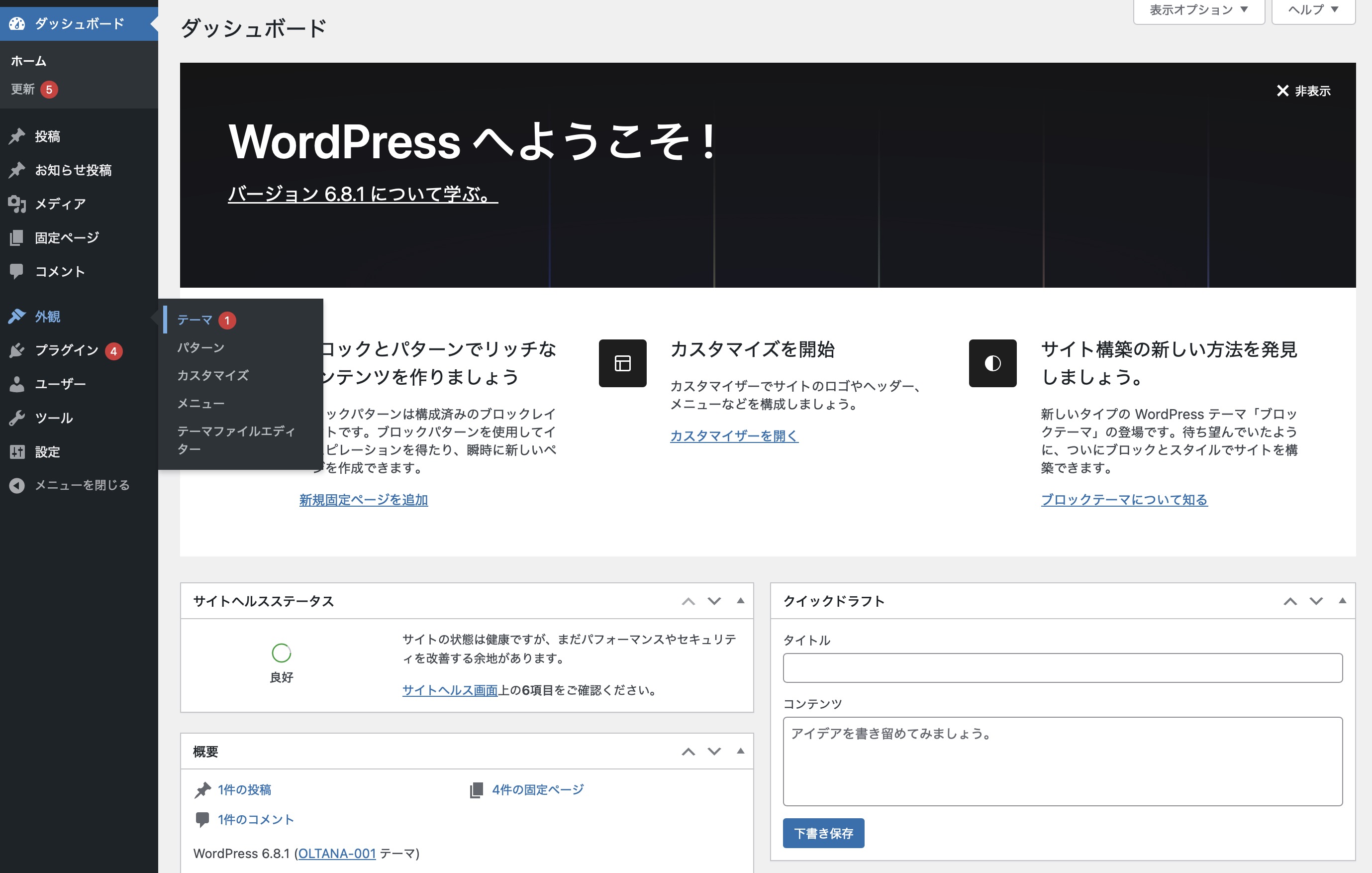Click メニューを閉じる text to collapse sidebar
The height and width of the screenshot is (873, 1372).
[83, 485]
